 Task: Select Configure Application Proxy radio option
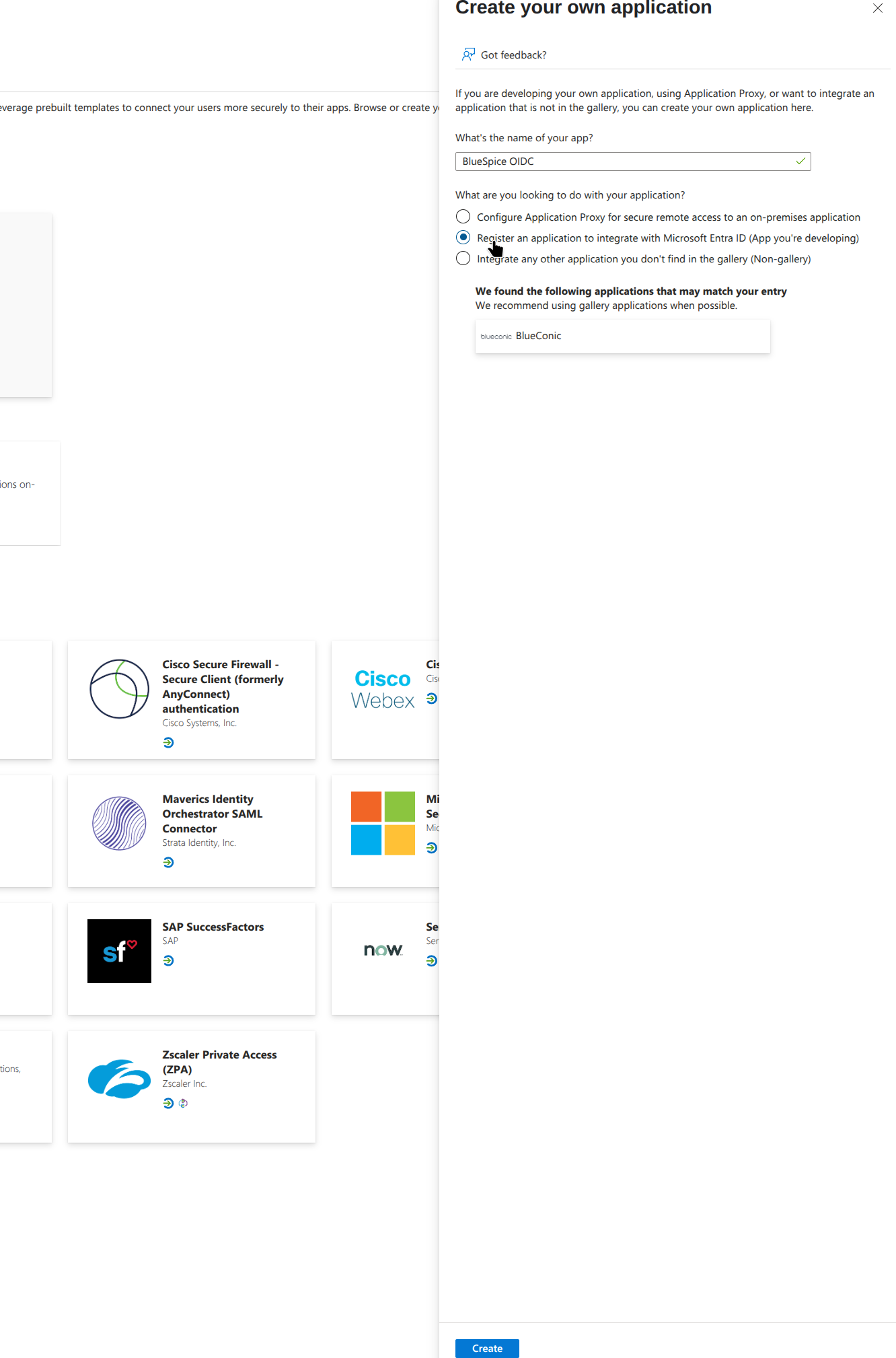(463, 217)
